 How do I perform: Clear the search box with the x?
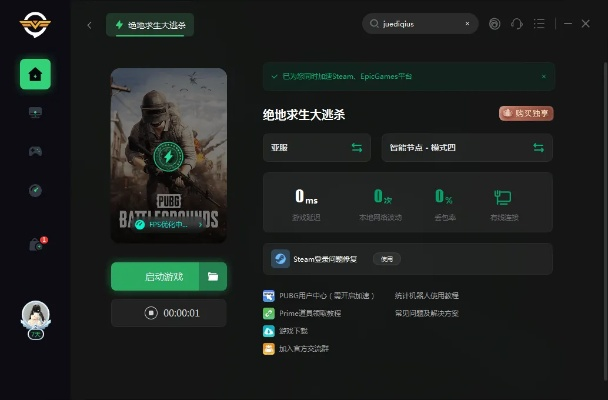point(467,24)
